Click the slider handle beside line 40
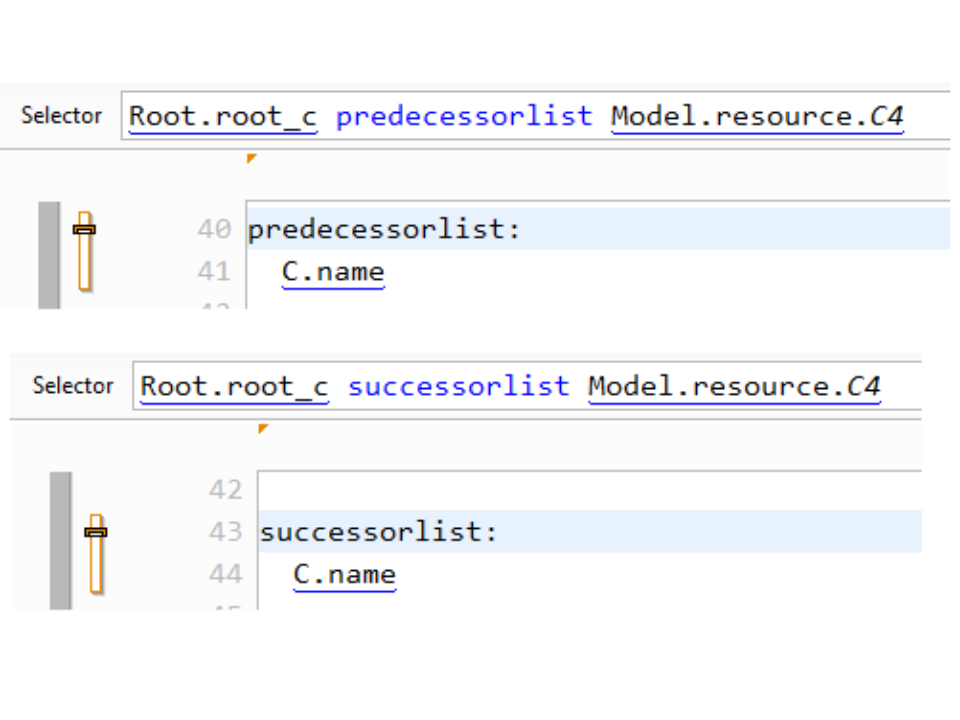Image resolution: width=960 pixels, height=720 pixels. pyautogui.click(x=85, y=229)
